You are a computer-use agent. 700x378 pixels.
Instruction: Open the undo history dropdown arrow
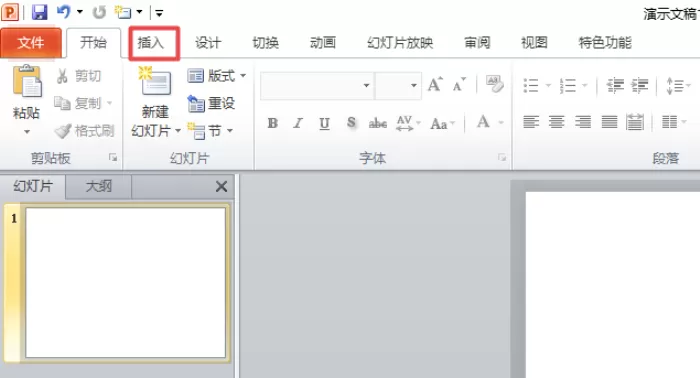click(x=80, y=12)
